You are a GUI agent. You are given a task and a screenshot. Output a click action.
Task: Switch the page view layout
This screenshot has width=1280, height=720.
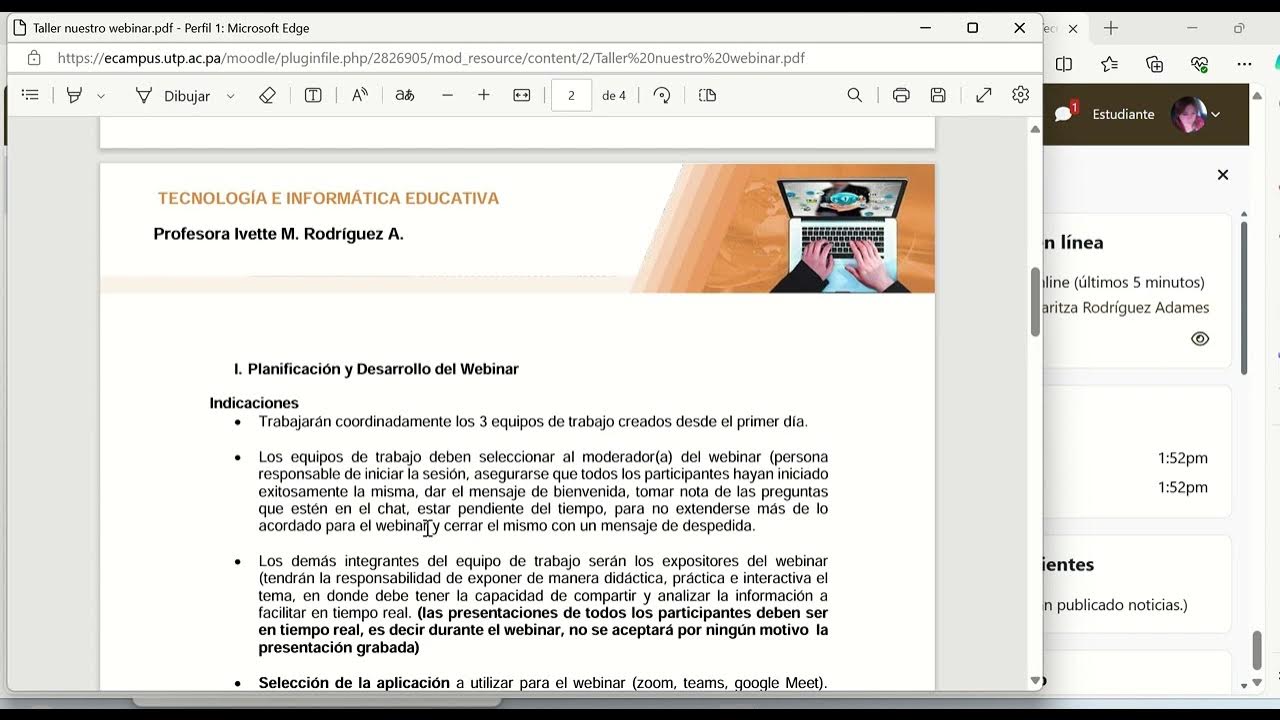pos(708,95)
